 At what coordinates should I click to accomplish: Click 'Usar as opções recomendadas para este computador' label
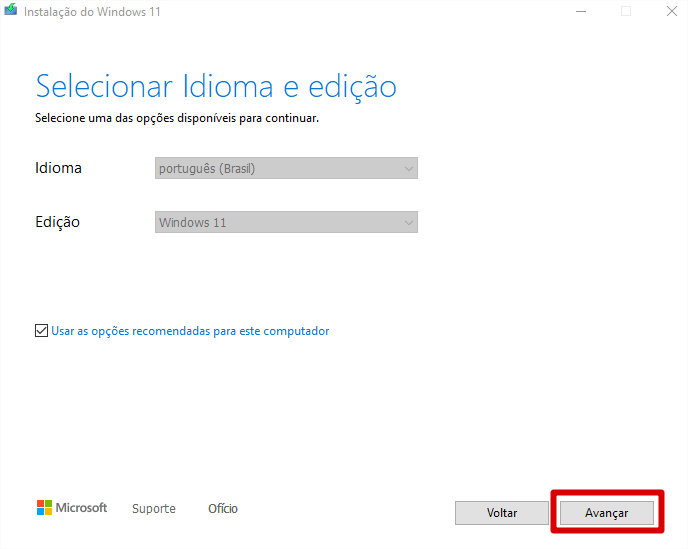[190, 331]
